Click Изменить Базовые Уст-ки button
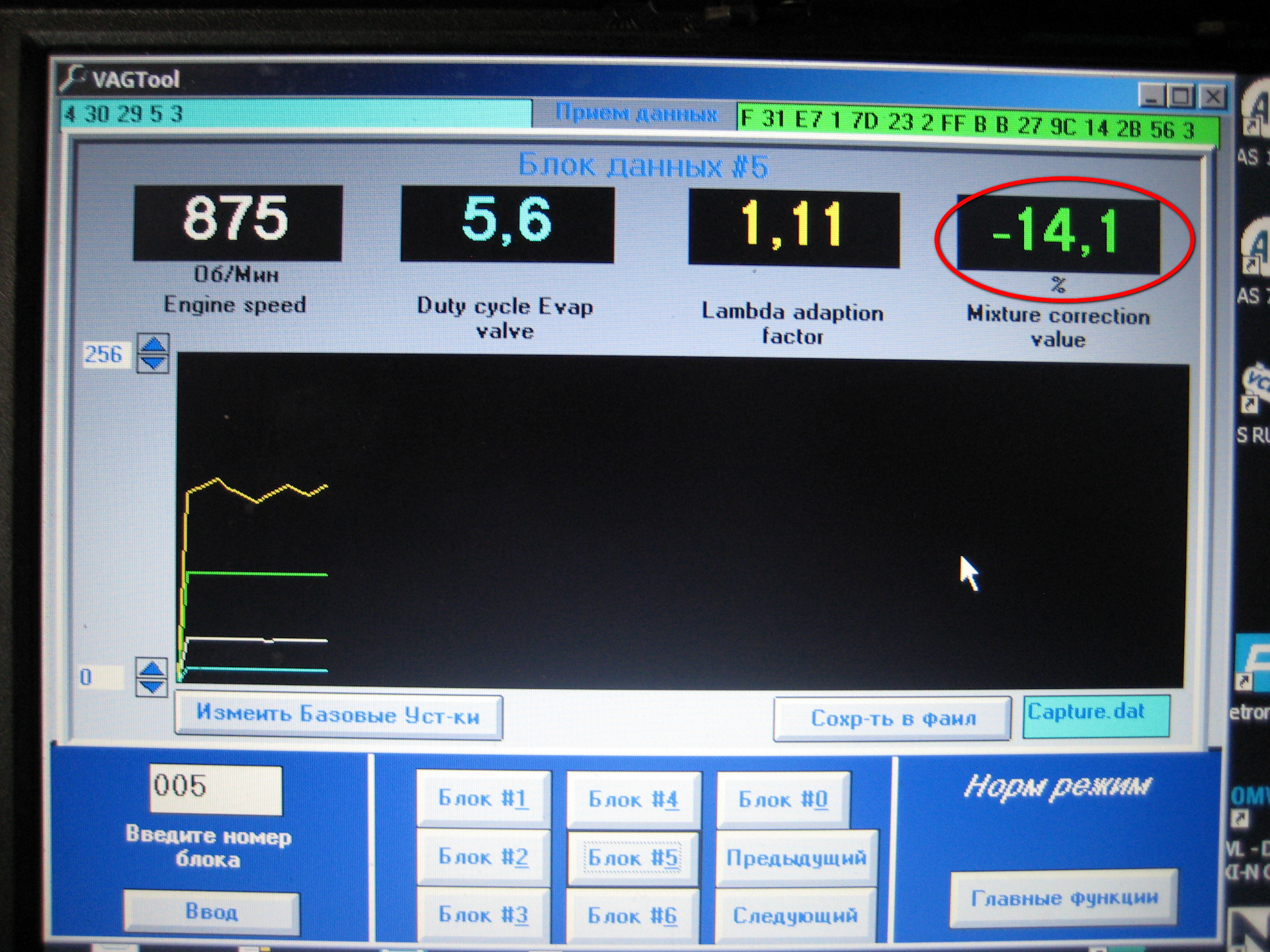Viewport: 1270px width, 952px height. click(338, 715)
